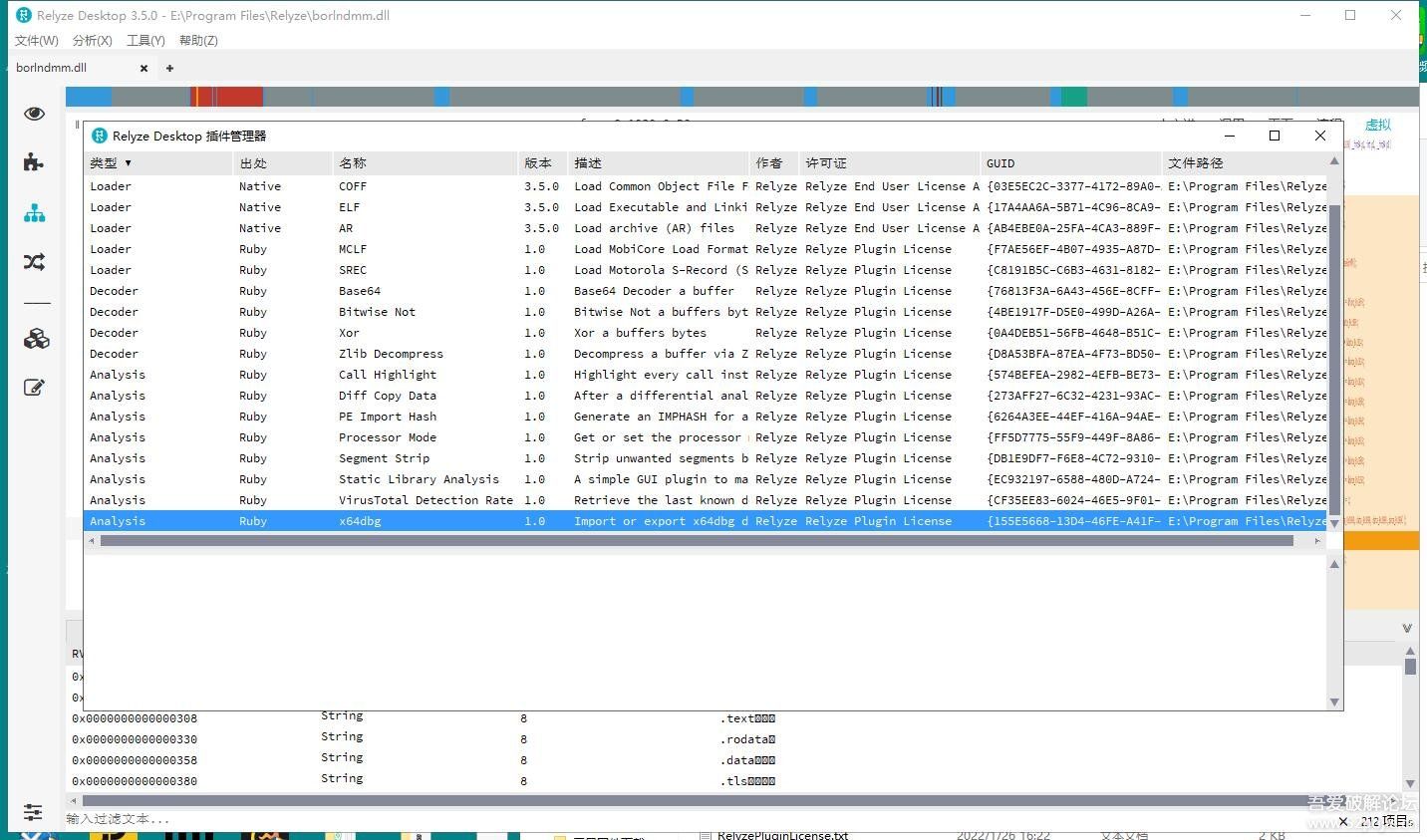This screenshot has height=840, width=1427.
Task: Maximize the plugin manager dialog
Action: 1275,136
